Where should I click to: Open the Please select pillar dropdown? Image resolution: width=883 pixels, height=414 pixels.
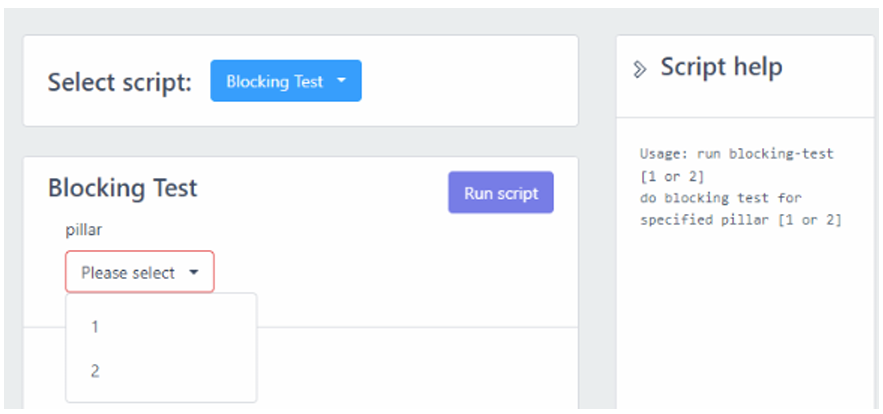coord(139,272)
